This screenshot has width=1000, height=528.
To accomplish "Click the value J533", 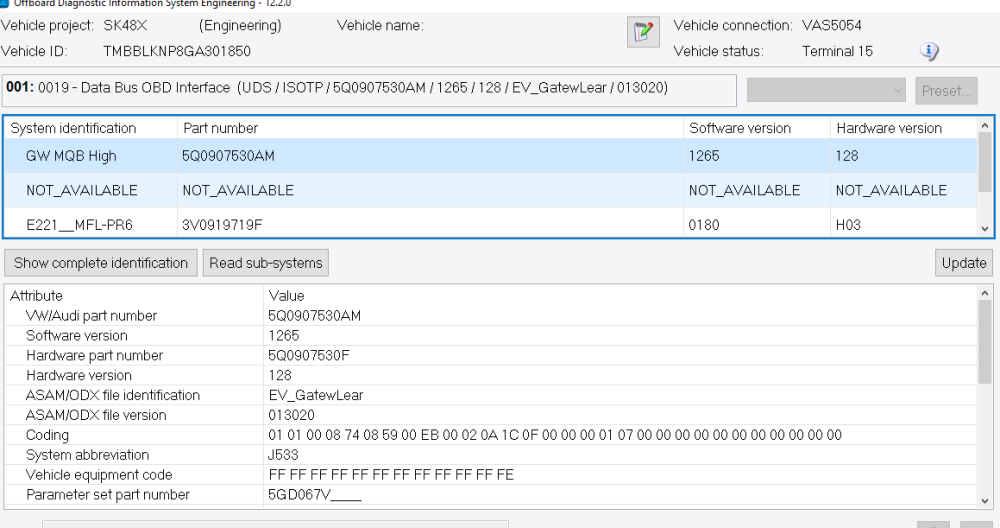I will [x=283, y=455].
